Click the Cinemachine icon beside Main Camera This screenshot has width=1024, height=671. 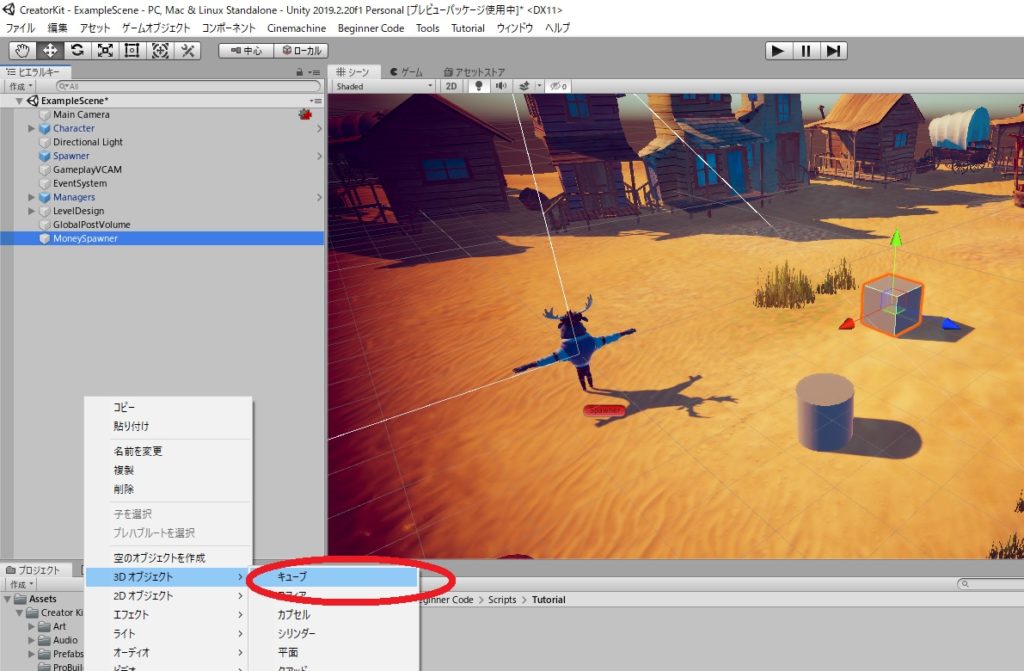(x=305, y=114)
